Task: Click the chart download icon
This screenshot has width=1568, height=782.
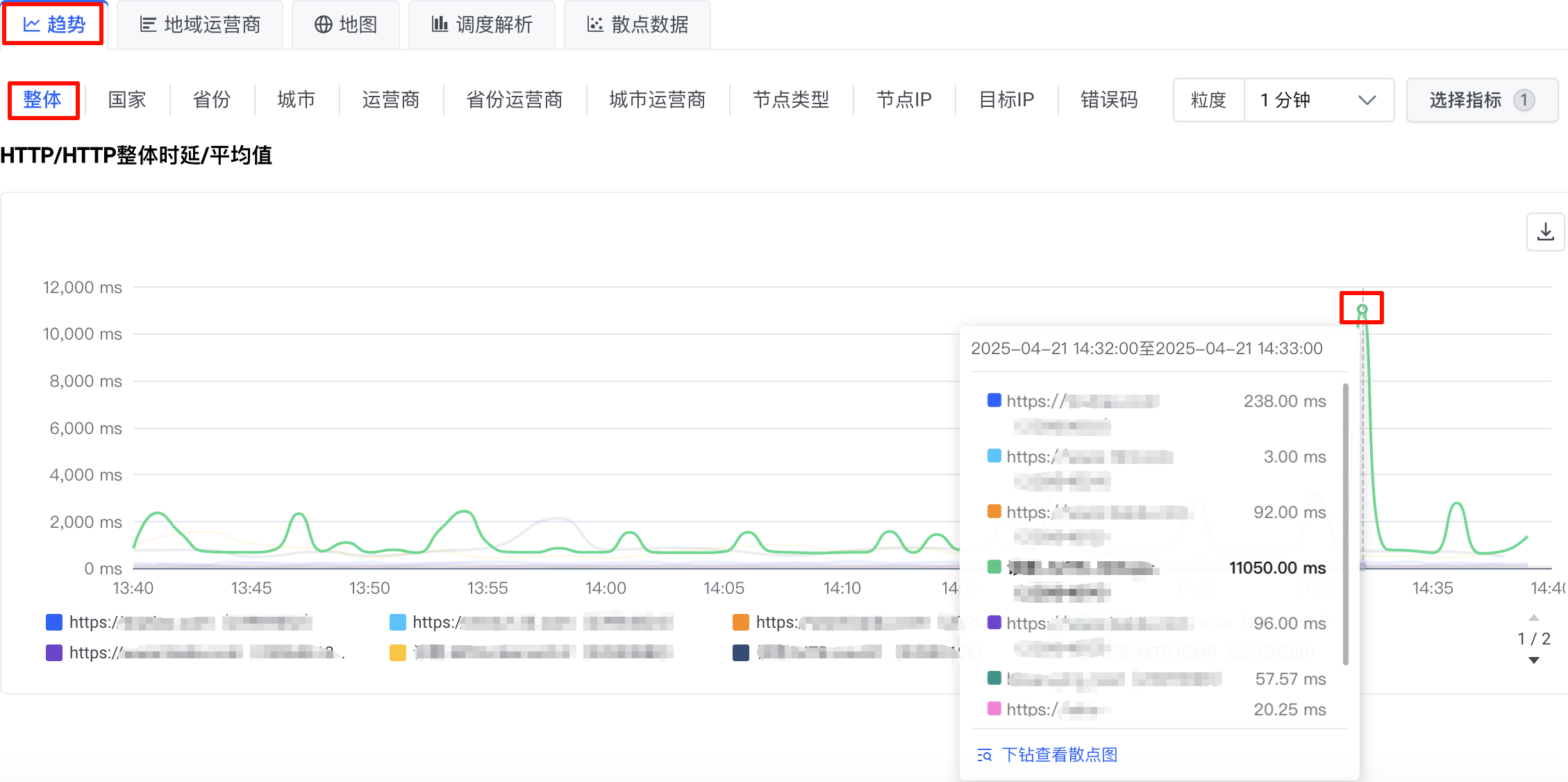Action: coord(1545,232)
